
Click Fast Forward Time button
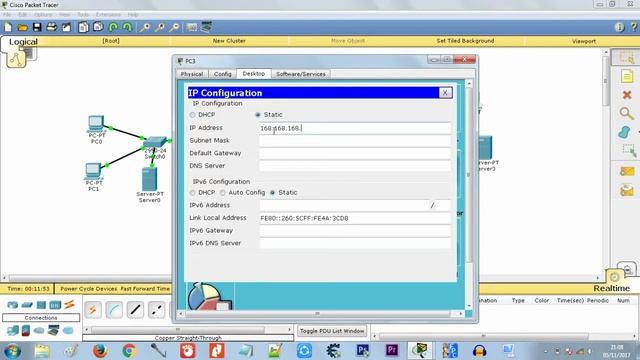[145, 289]
